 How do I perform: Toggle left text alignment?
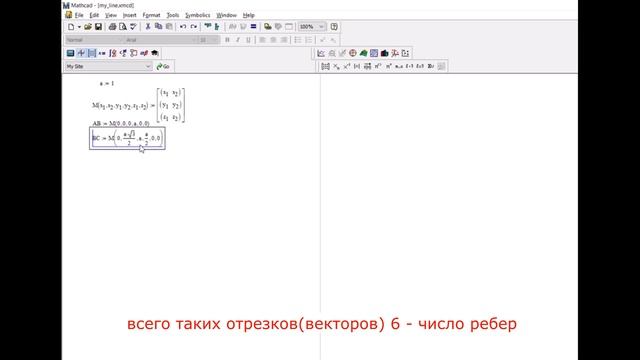[262, 40]
